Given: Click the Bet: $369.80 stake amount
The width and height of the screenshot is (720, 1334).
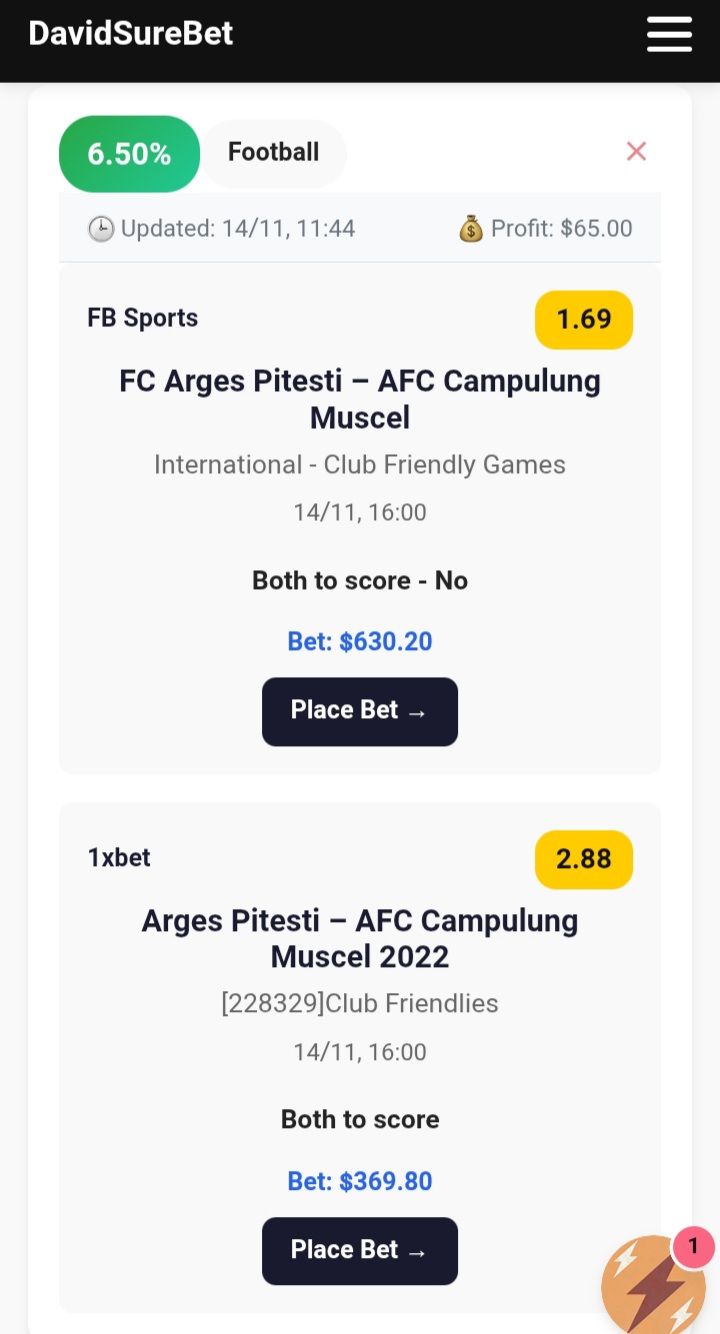Looking at the screenshot, I should point(360,1181).
